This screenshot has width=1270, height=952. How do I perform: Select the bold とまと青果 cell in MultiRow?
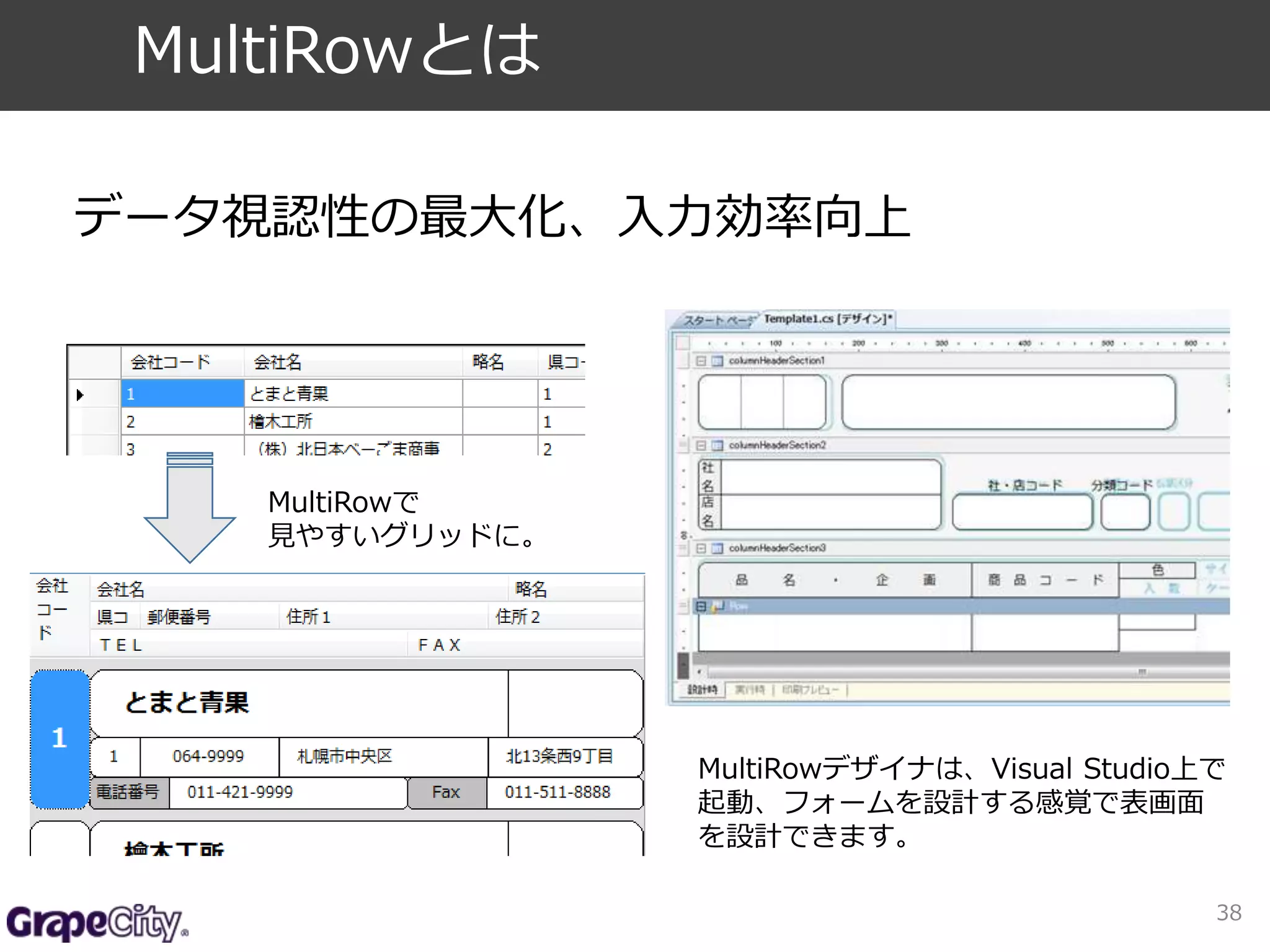(299, 703)
